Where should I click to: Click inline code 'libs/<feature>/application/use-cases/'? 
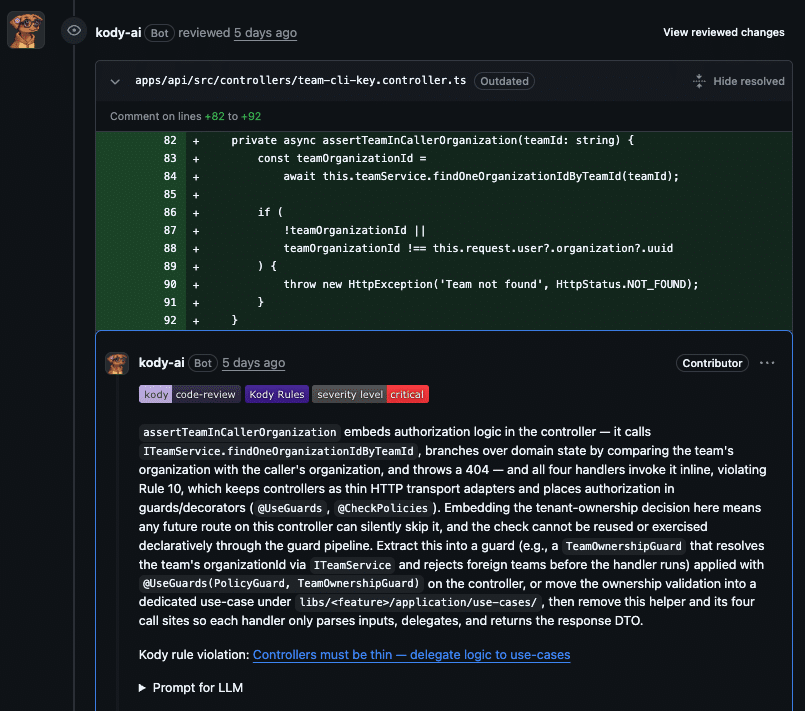(x=418, y=602)
